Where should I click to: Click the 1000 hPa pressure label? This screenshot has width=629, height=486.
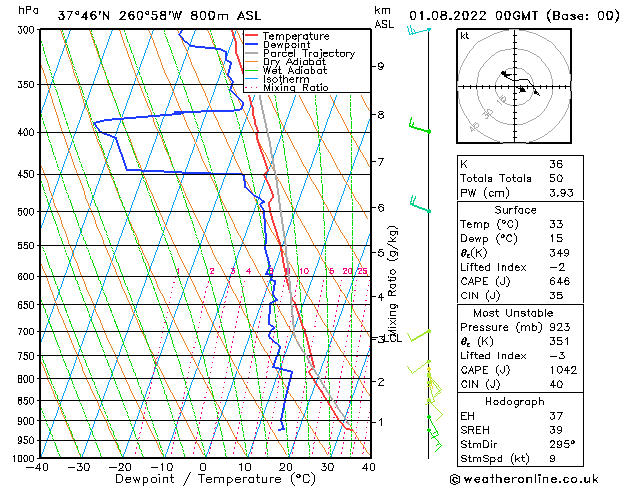[26, 458]
